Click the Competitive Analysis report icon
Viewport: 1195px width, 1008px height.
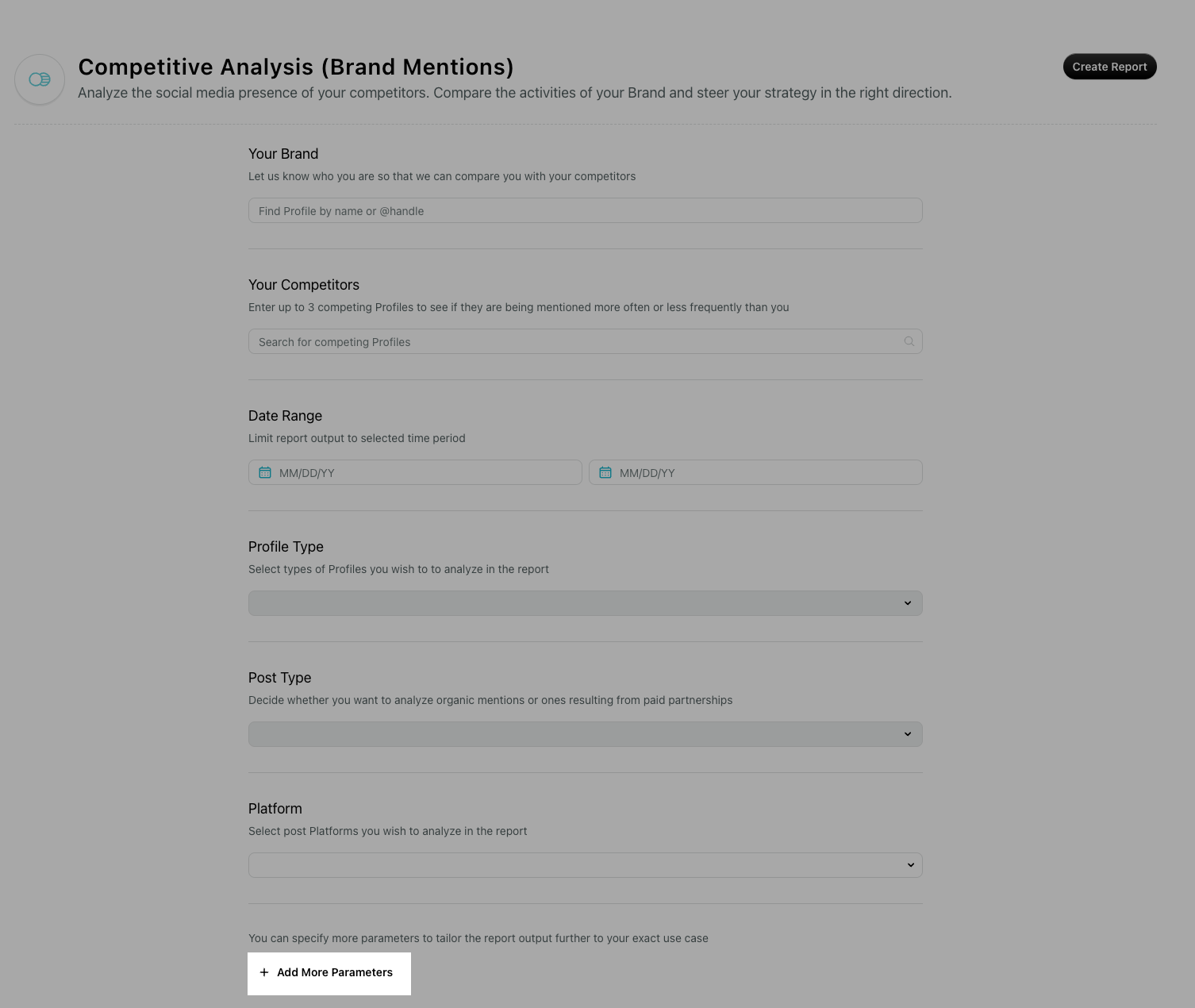40,79
